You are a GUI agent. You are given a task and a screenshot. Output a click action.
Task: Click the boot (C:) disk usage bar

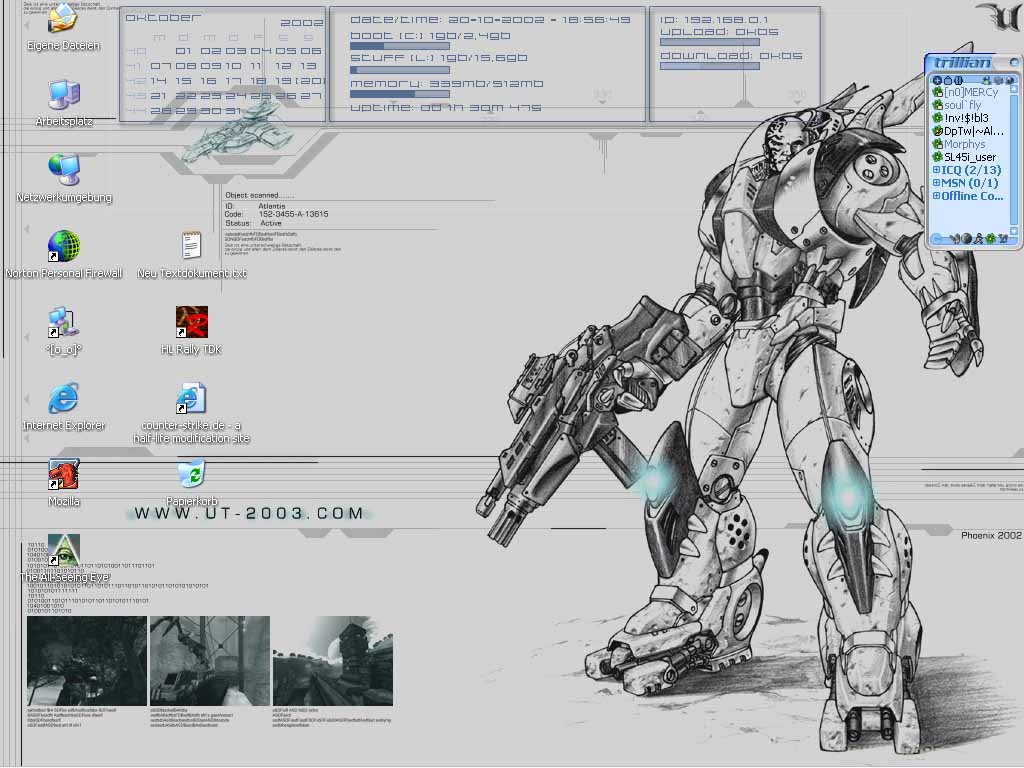pos(400,46)
